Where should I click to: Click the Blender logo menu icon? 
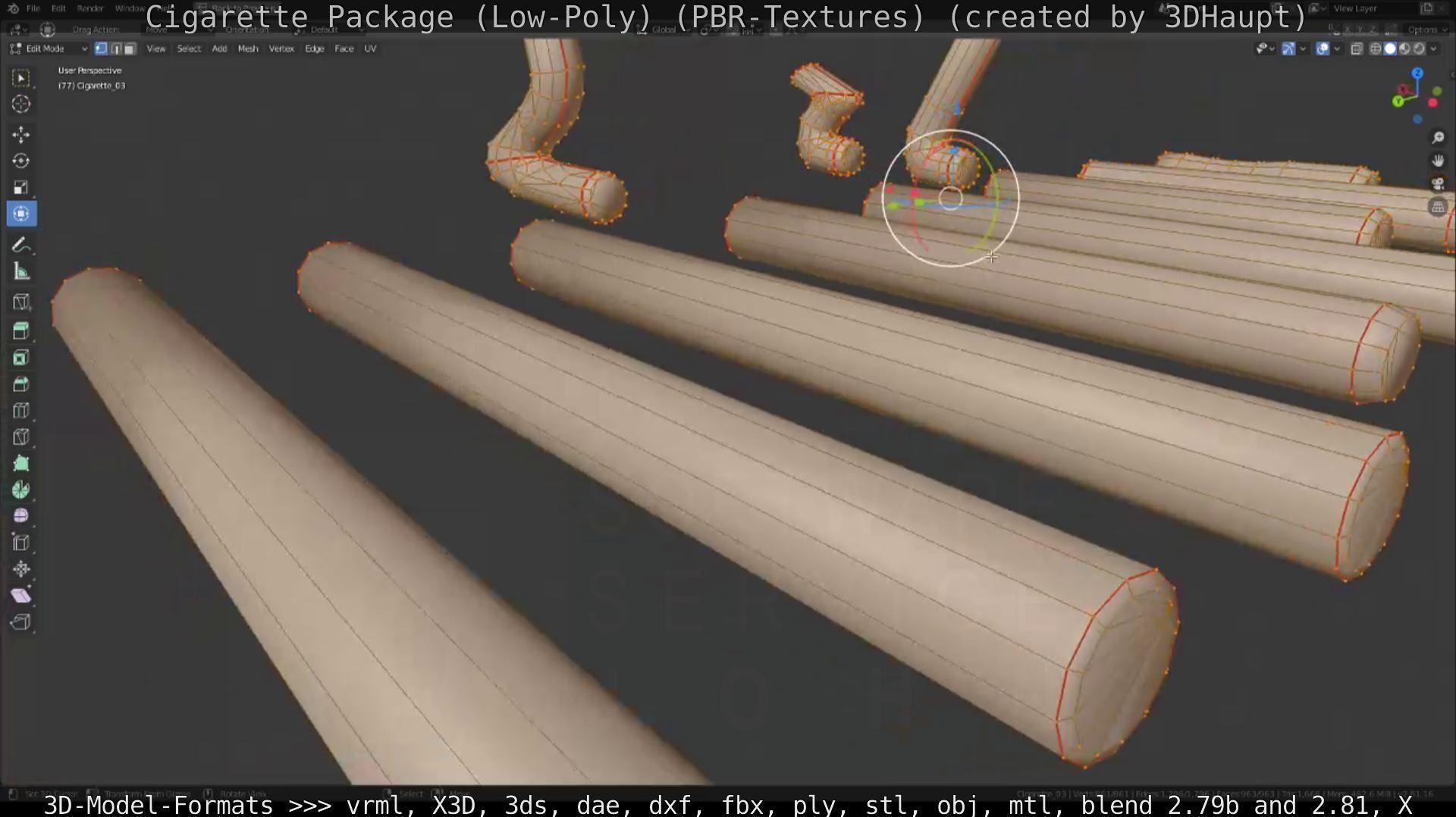(x=13, y=8)
